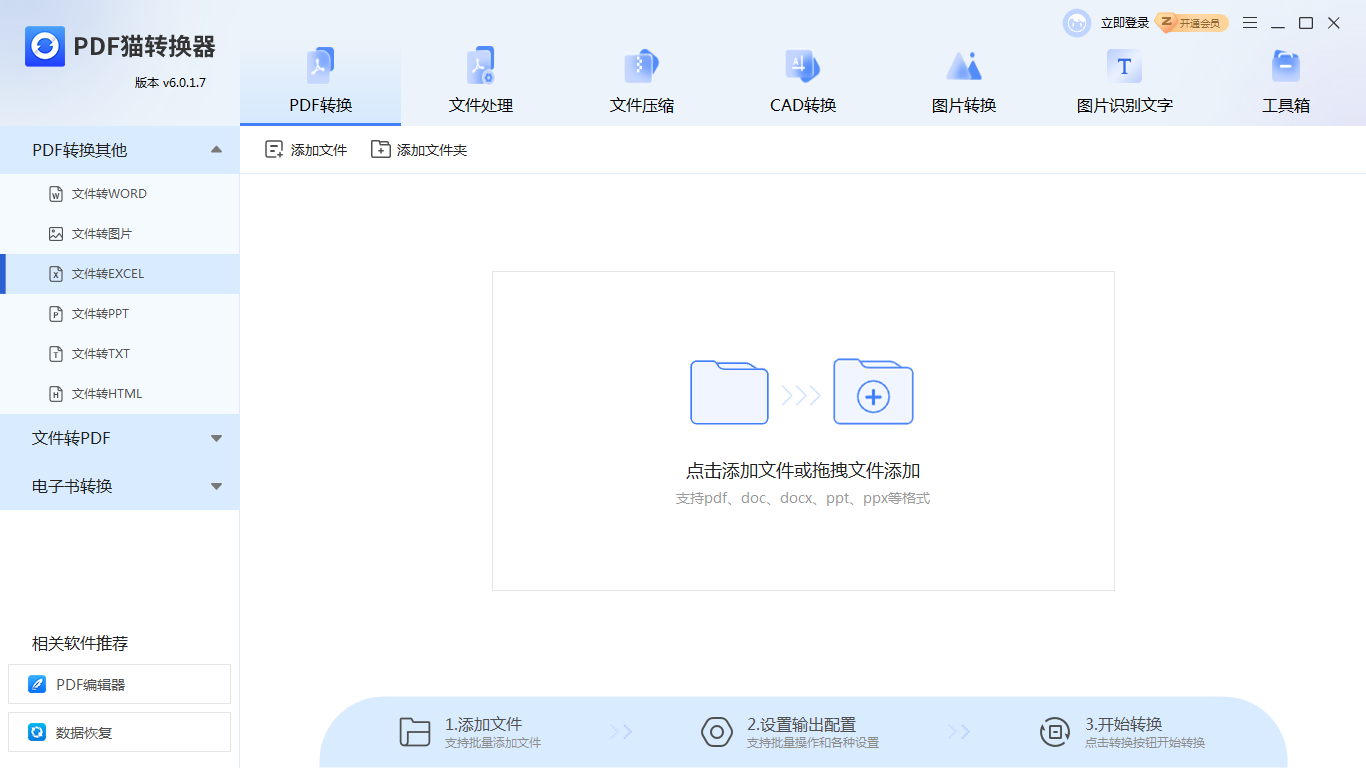1366x768 pixels.
Task: Open the 工具箱 tab icon
Action: click(x=1286, y=66)
